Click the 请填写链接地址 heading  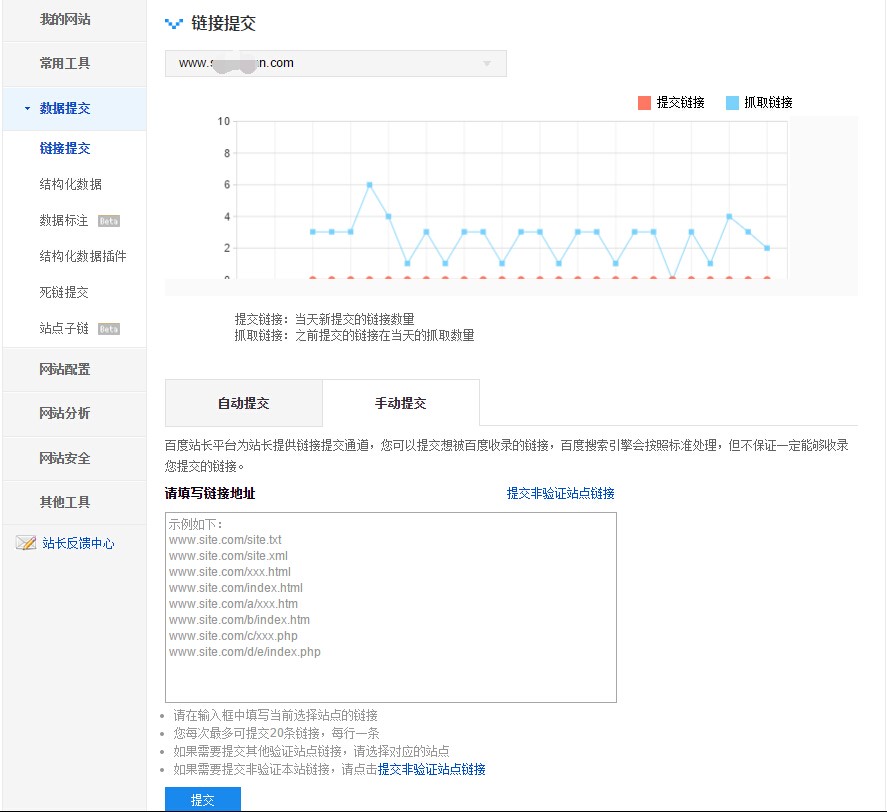click(x=210, y=493)
